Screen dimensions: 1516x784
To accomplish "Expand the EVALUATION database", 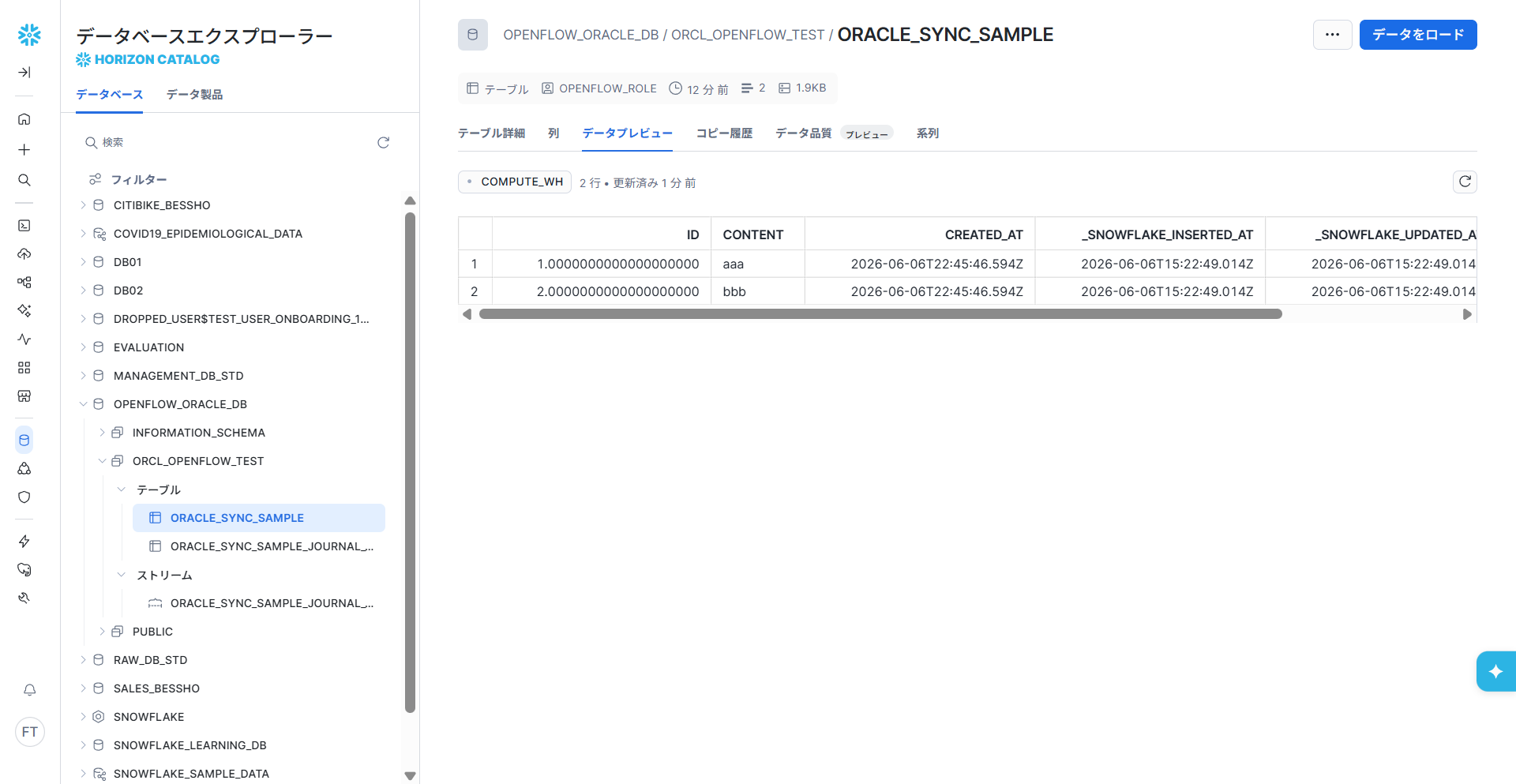I will 83,347.
